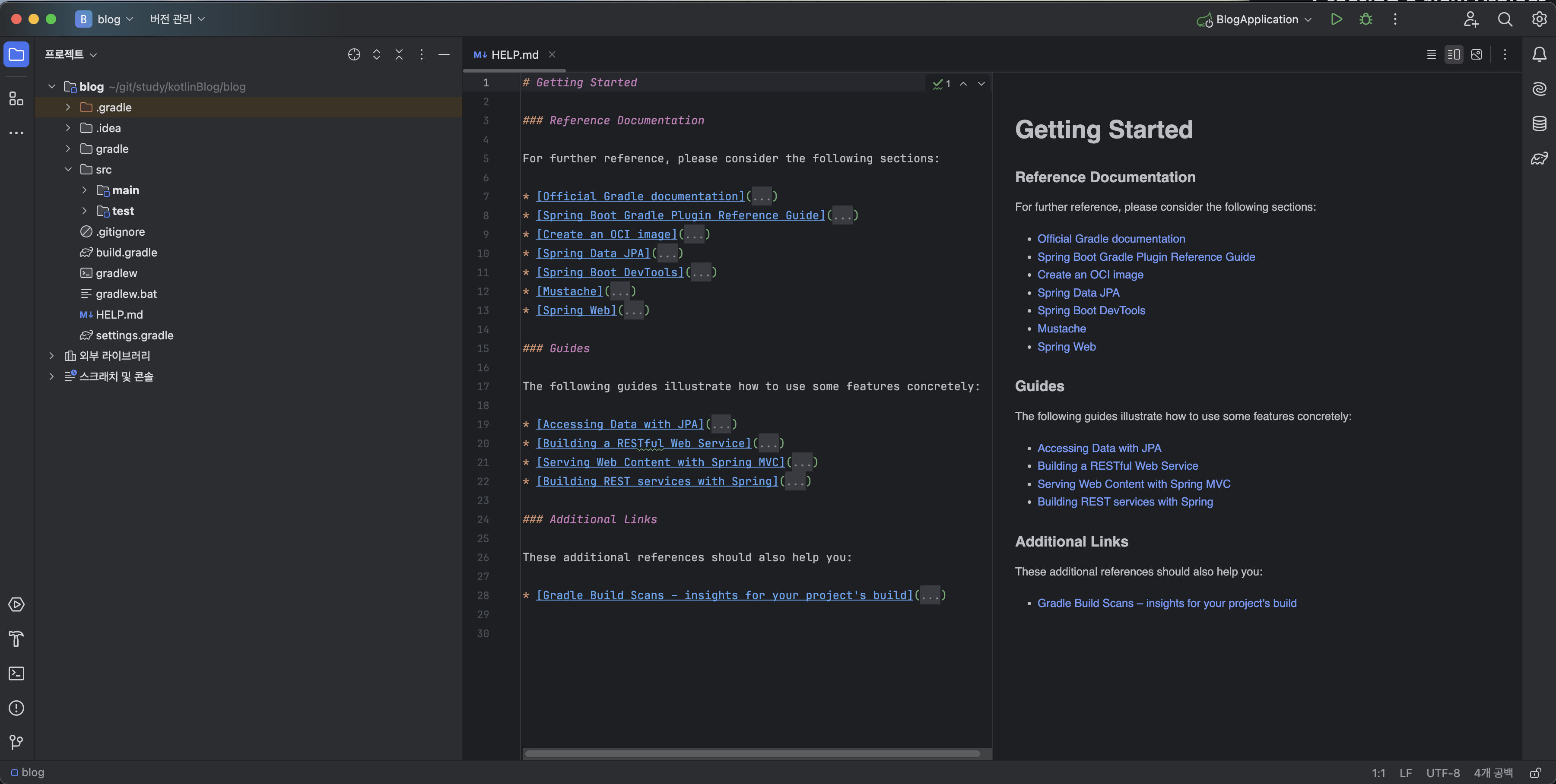This screenshot has width=1556, height=784.
Task: Open the 버전 관리 menu
Action: (177, 19)
